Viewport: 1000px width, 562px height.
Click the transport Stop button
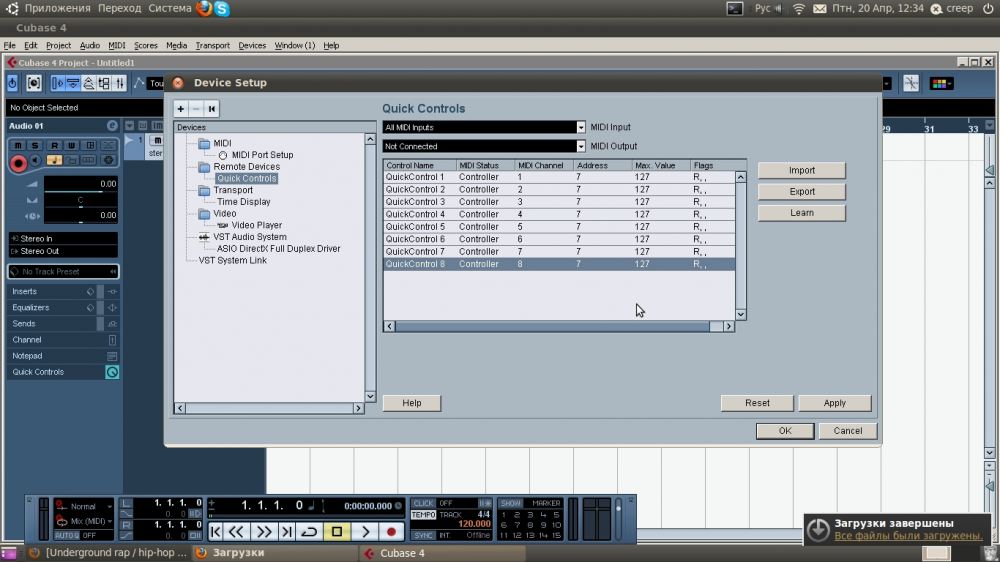[x=337, y=531]
